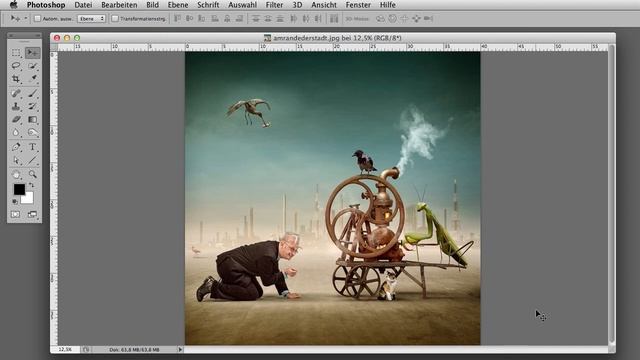Select the Eyedropper tool
The height and width of the screenshot is (360, 640).
click(x=33, y=78)
